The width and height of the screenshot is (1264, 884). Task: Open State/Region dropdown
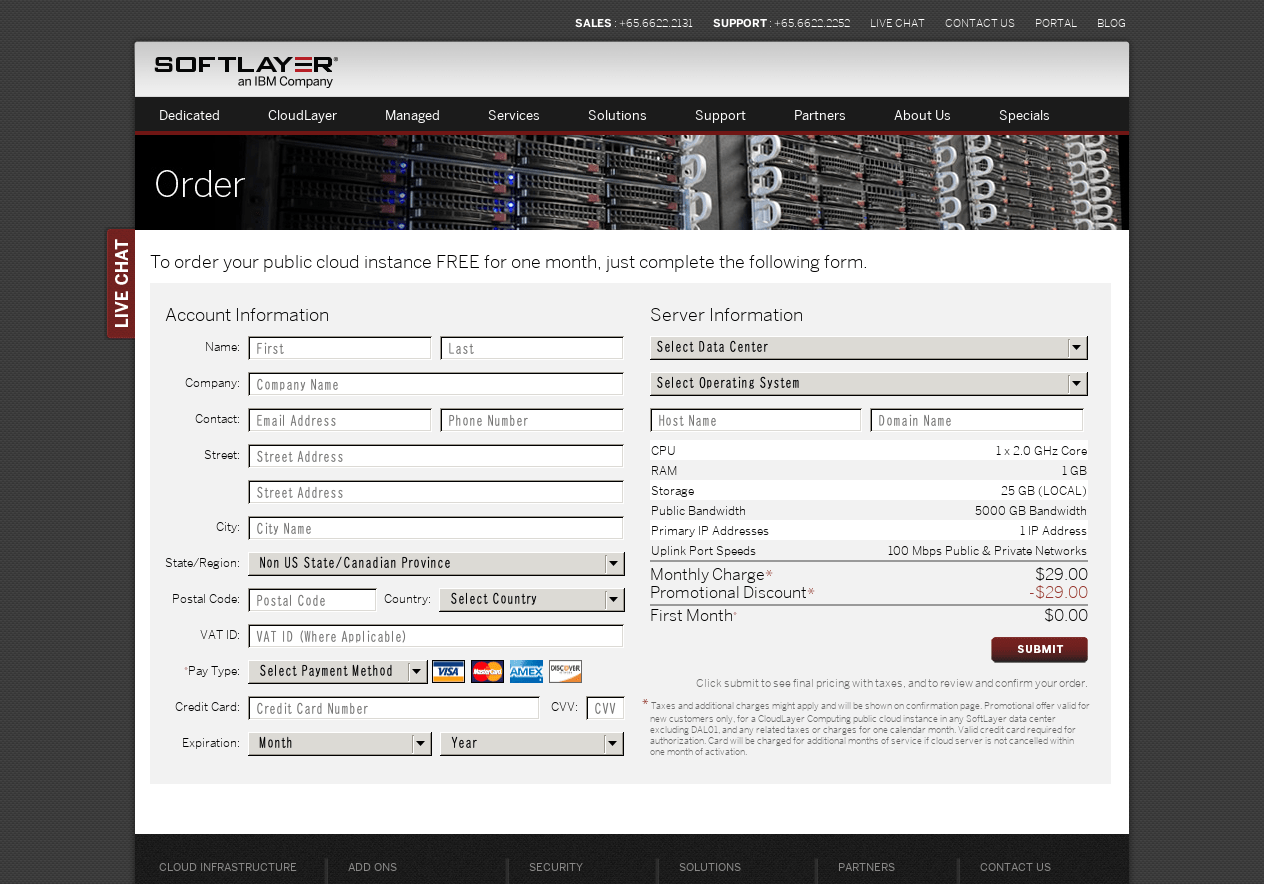pyautogui.click(x=436, y=563)
